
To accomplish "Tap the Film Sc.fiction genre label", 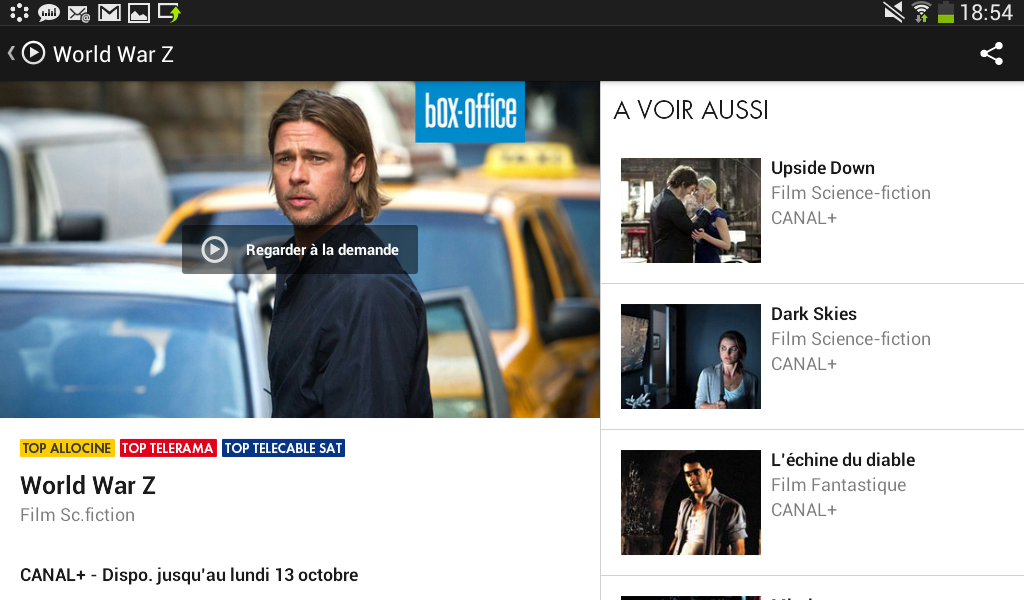I will pos(78,515).
